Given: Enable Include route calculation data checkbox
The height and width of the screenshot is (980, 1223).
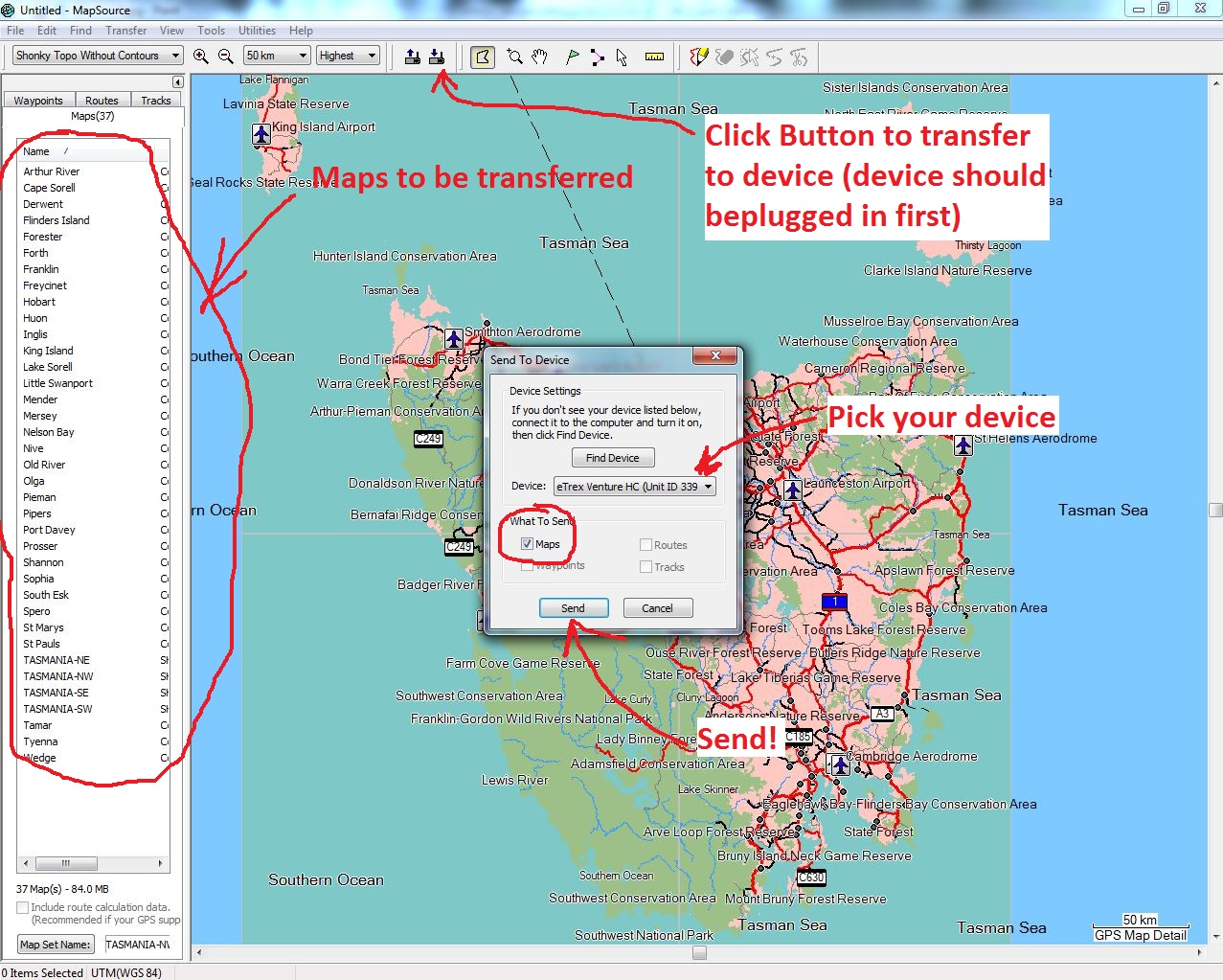Looking at the screenshot, I should pos(23,907).
